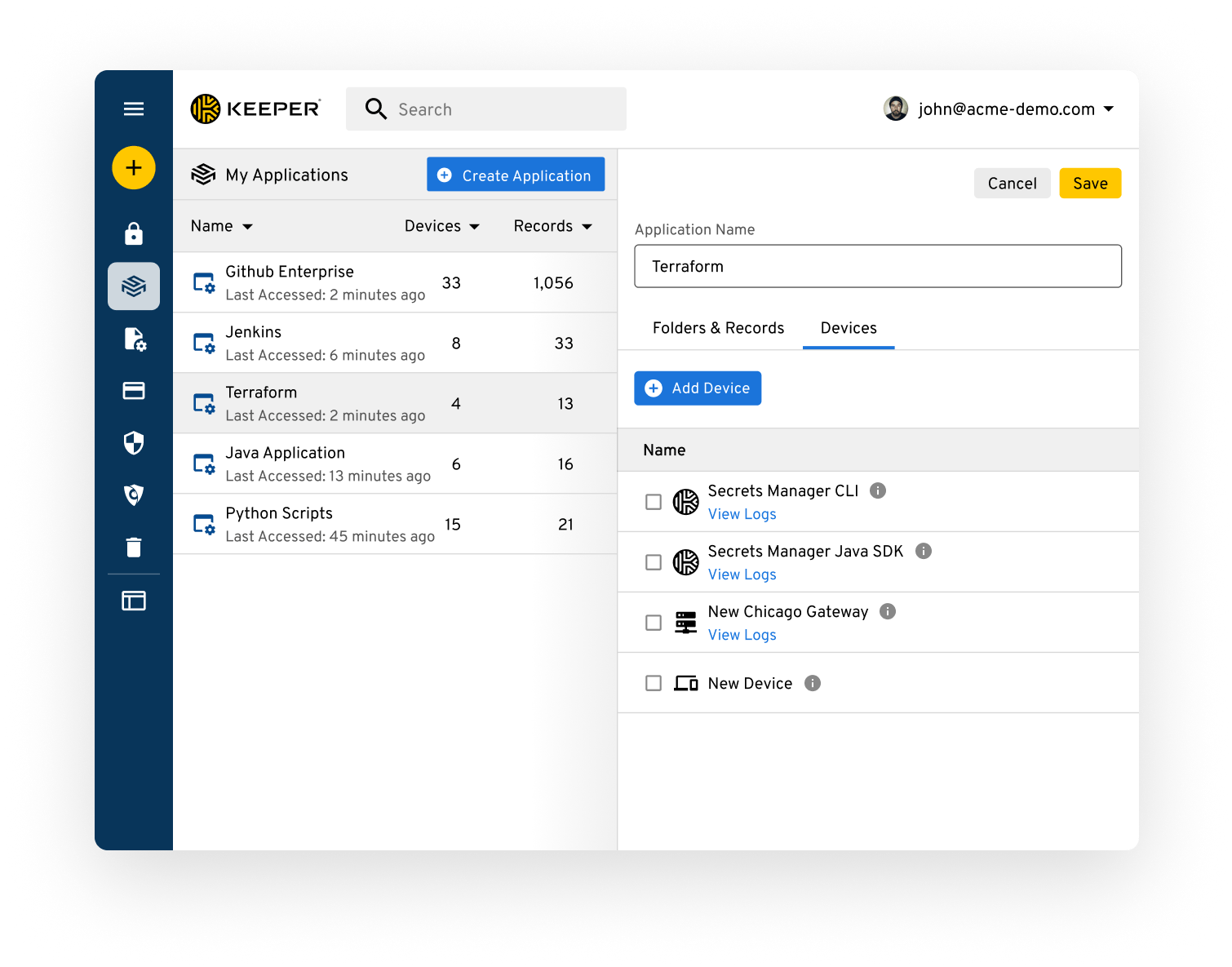Click the Jenkins application icon

(x=204, y=344)
